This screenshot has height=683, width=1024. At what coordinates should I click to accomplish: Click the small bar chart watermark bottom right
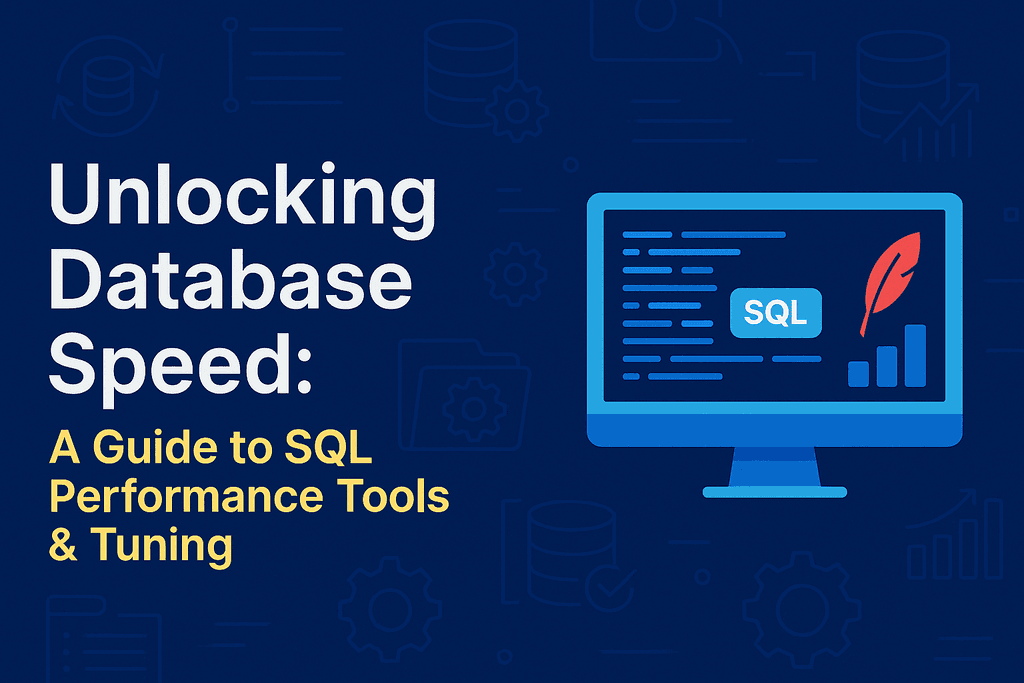click(953, 545)
